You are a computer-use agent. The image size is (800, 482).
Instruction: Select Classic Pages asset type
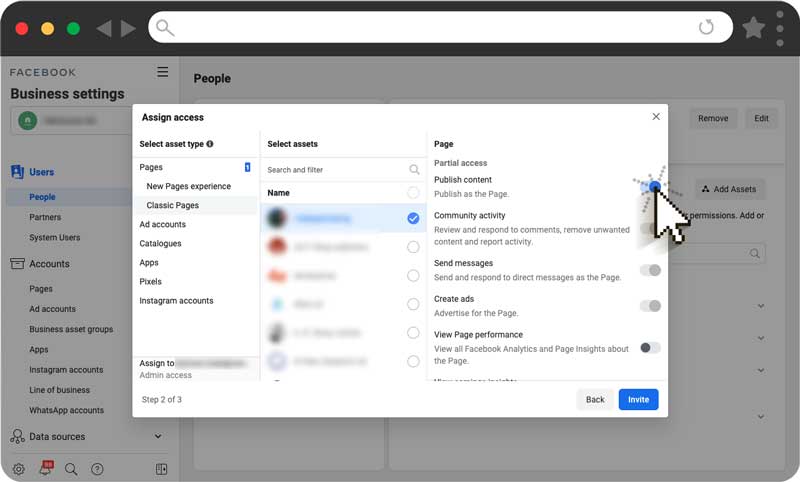pyautogui.click(x=172, y=205)
